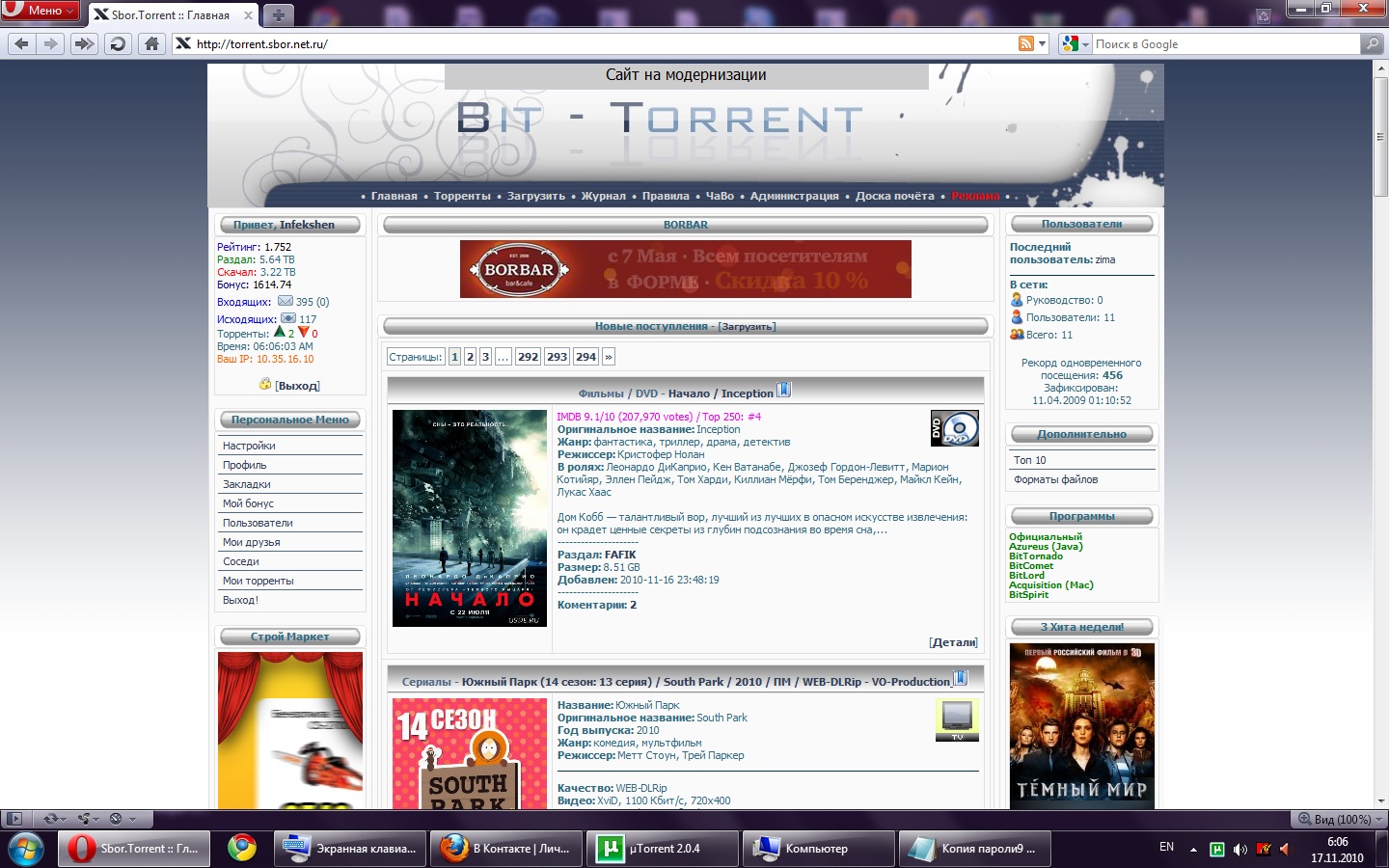Focus the Google search input field
Image resolution: width=1389 pixels, height=868 pixels.
tap(1225, 43)
